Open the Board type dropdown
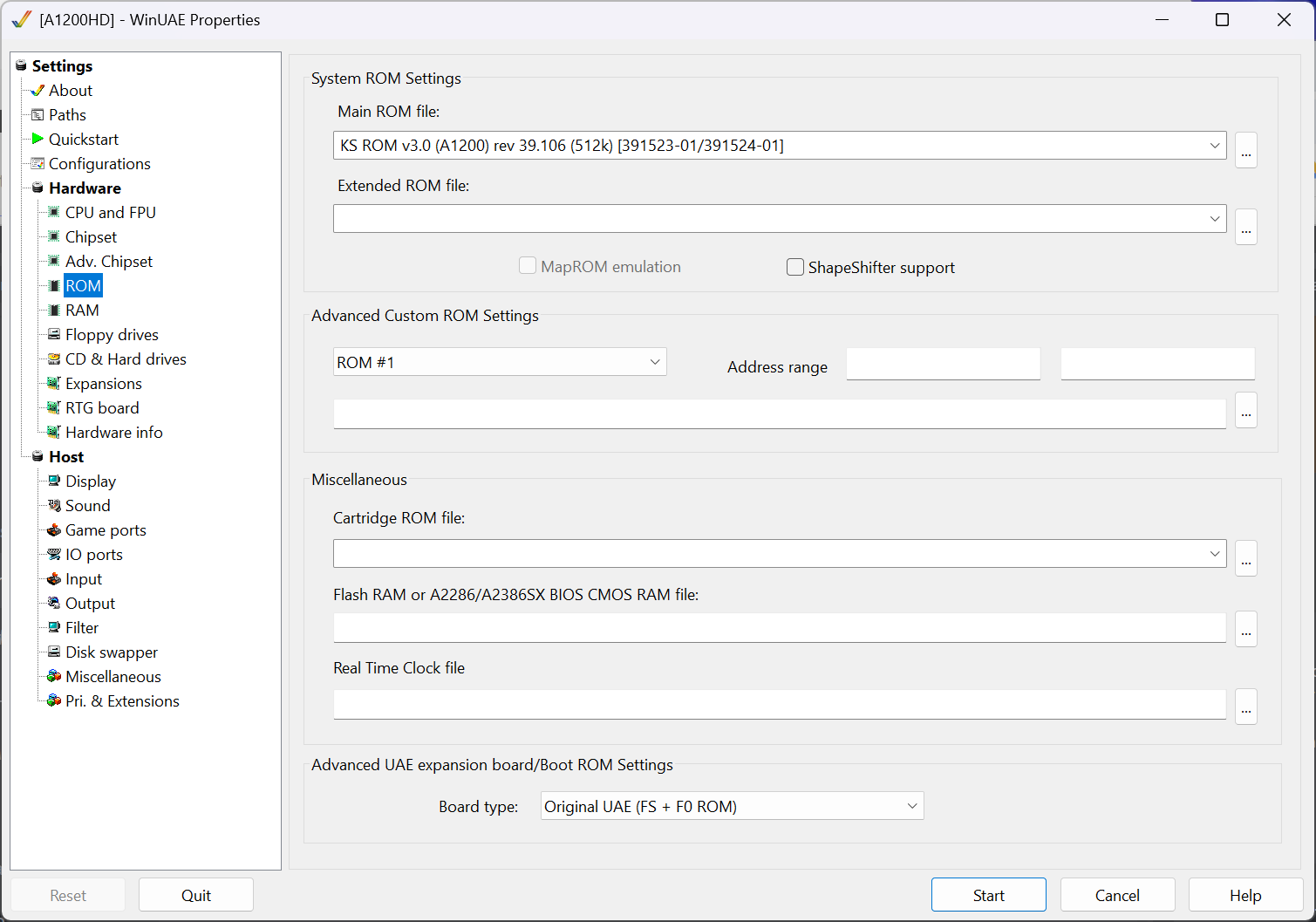Viewport: 1316px width, 922px height. point(911,806)
